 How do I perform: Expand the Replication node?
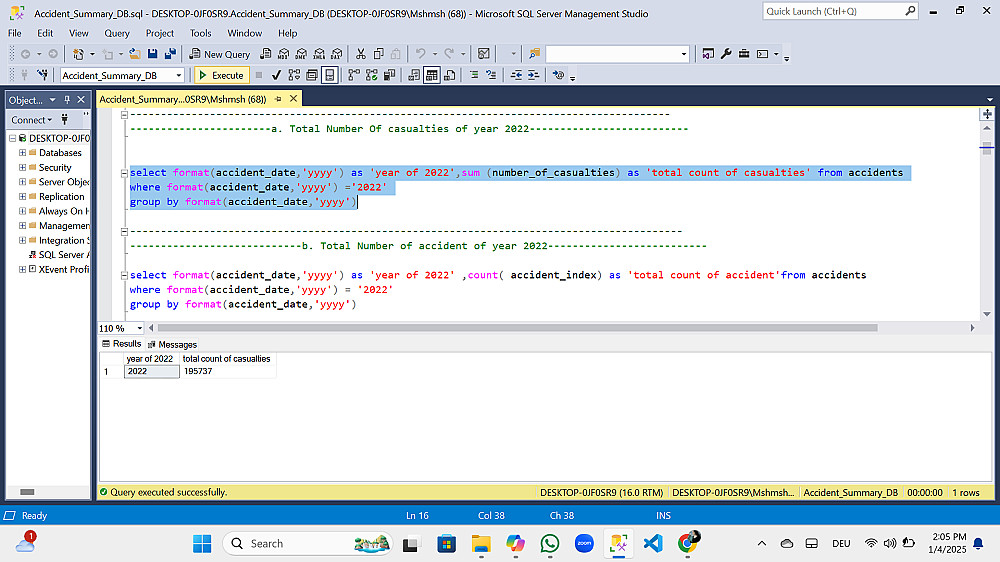pos(22,196)
